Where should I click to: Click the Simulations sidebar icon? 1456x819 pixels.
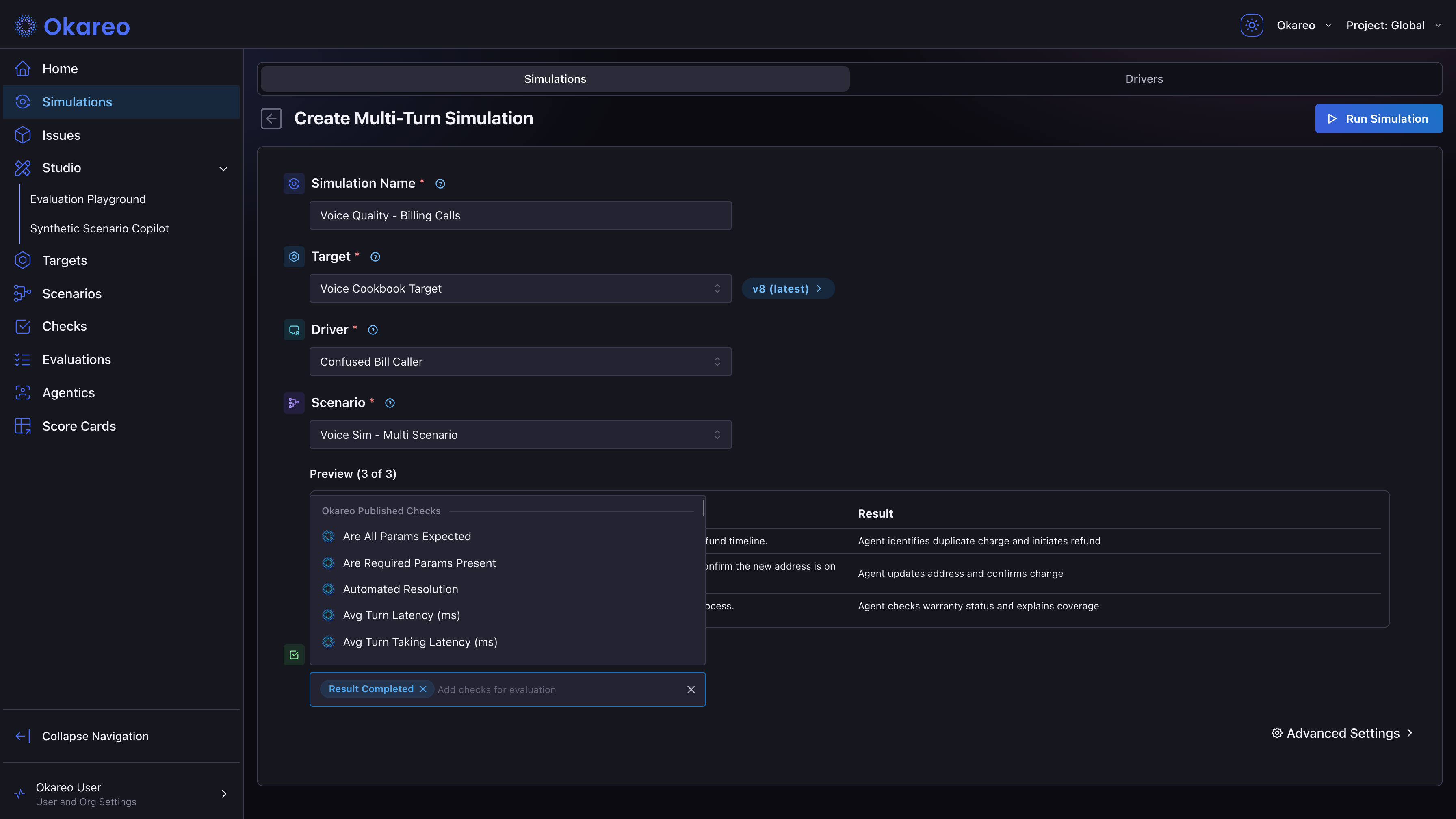point(23,102)
